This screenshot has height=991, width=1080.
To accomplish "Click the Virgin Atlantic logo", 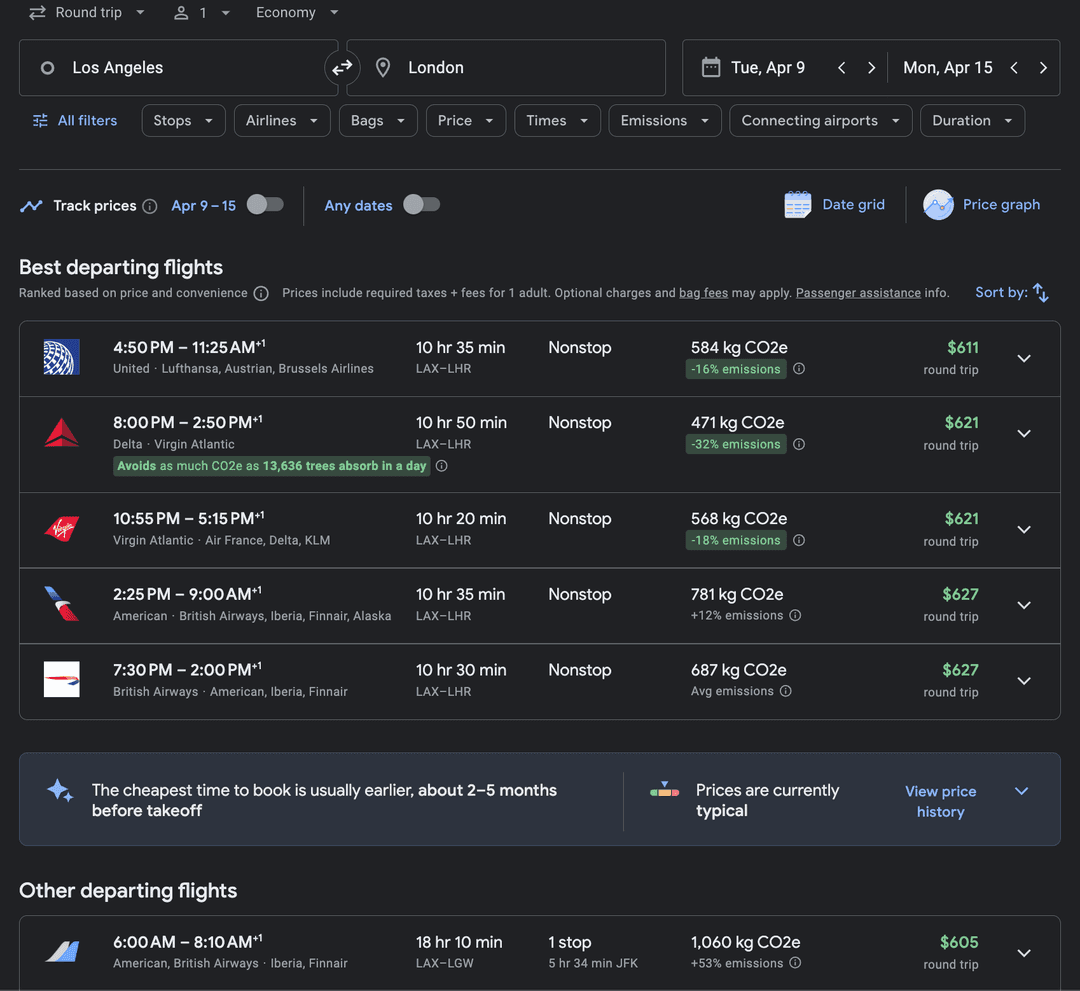I will [x=61, y=528].
